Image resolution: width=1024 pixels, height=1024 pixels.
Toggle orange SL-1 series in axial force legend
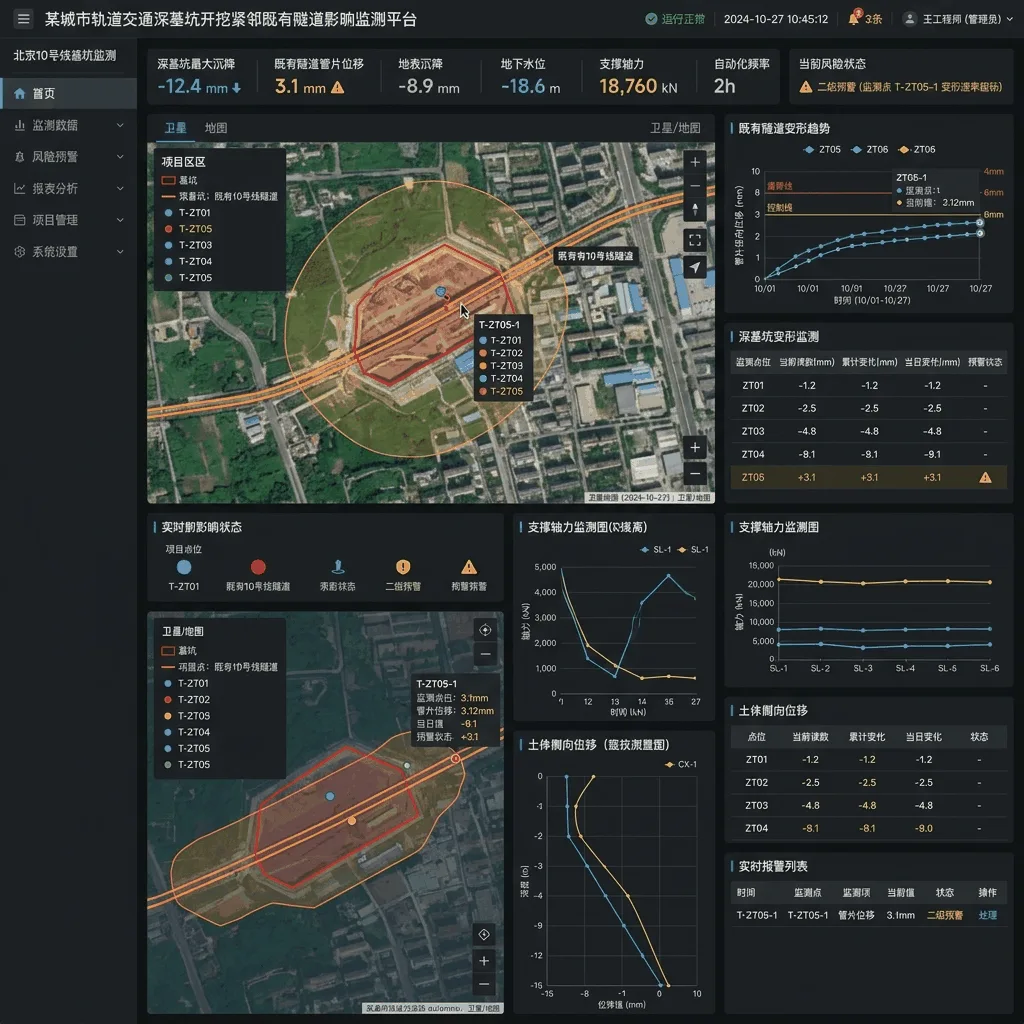click(x=694, y=550)
